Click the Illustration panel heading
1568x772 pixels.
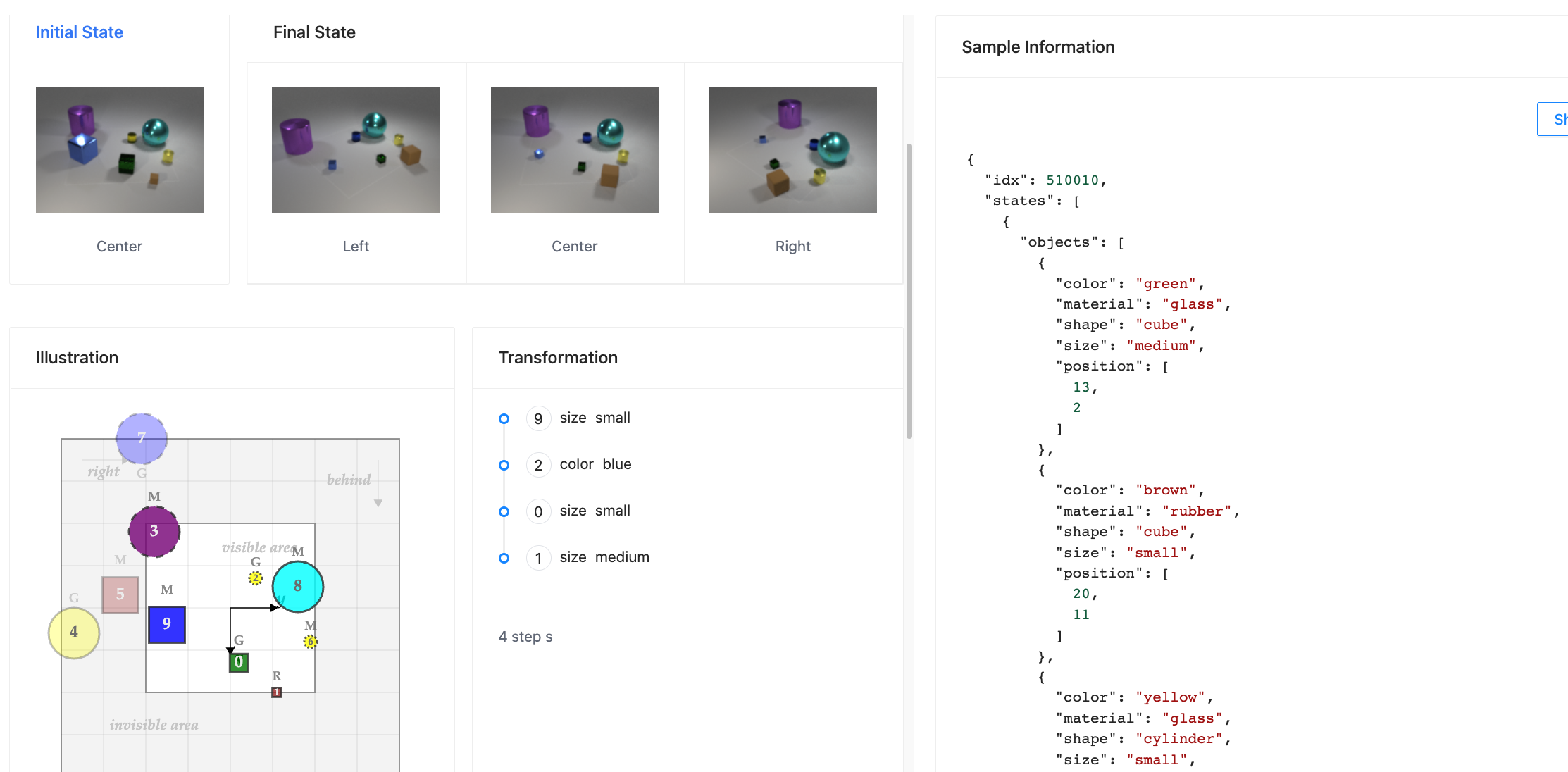[77, 358]
